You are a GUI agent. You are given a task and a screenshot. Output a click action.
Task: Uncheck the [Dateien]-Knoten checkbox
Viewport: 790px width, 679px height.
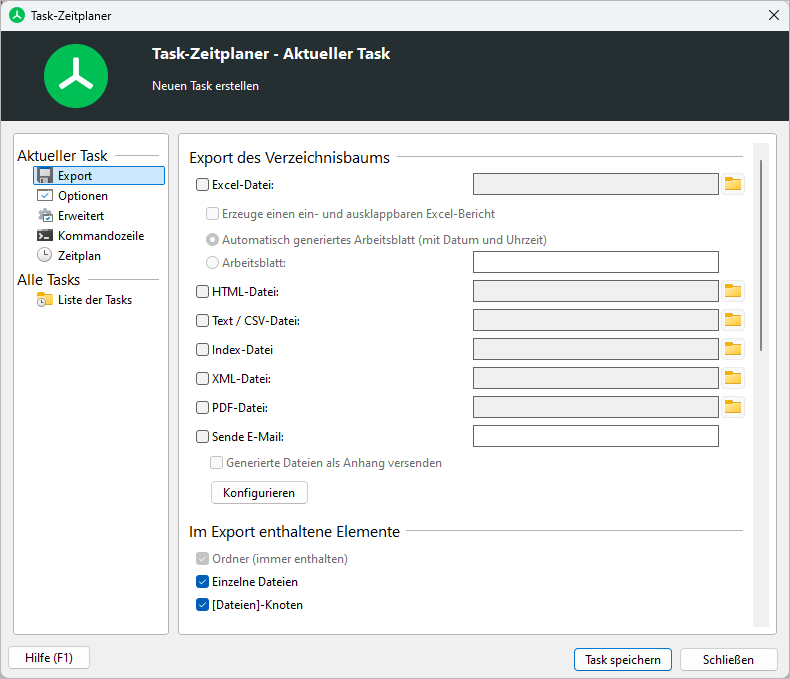(x=202, y=605)
